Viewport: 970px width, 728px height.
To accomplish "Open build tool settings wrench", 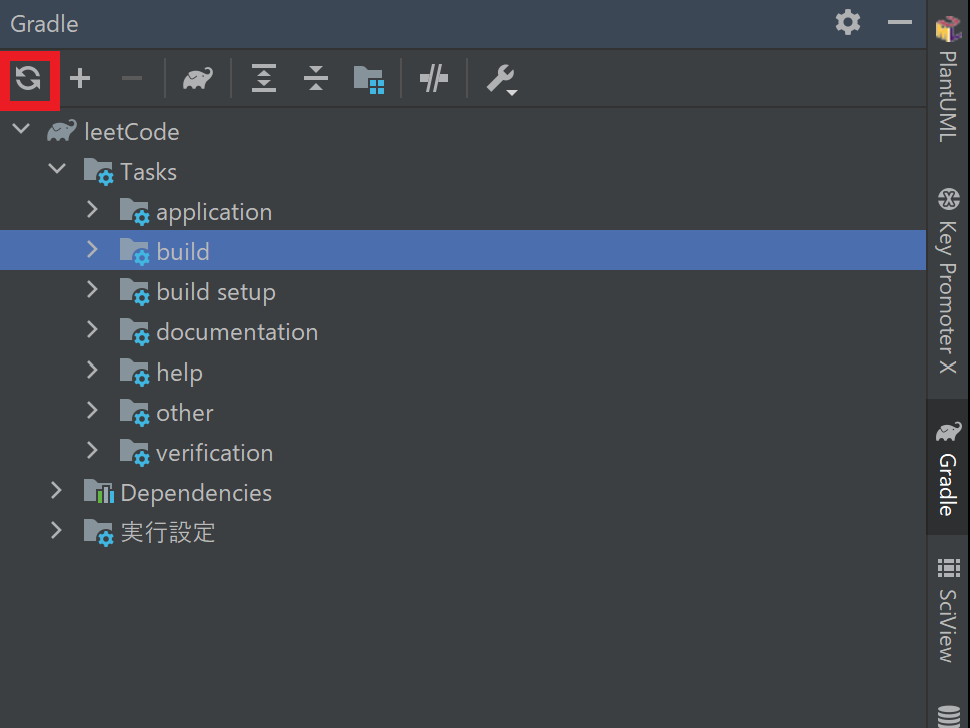I will click(x=501, y=79).
